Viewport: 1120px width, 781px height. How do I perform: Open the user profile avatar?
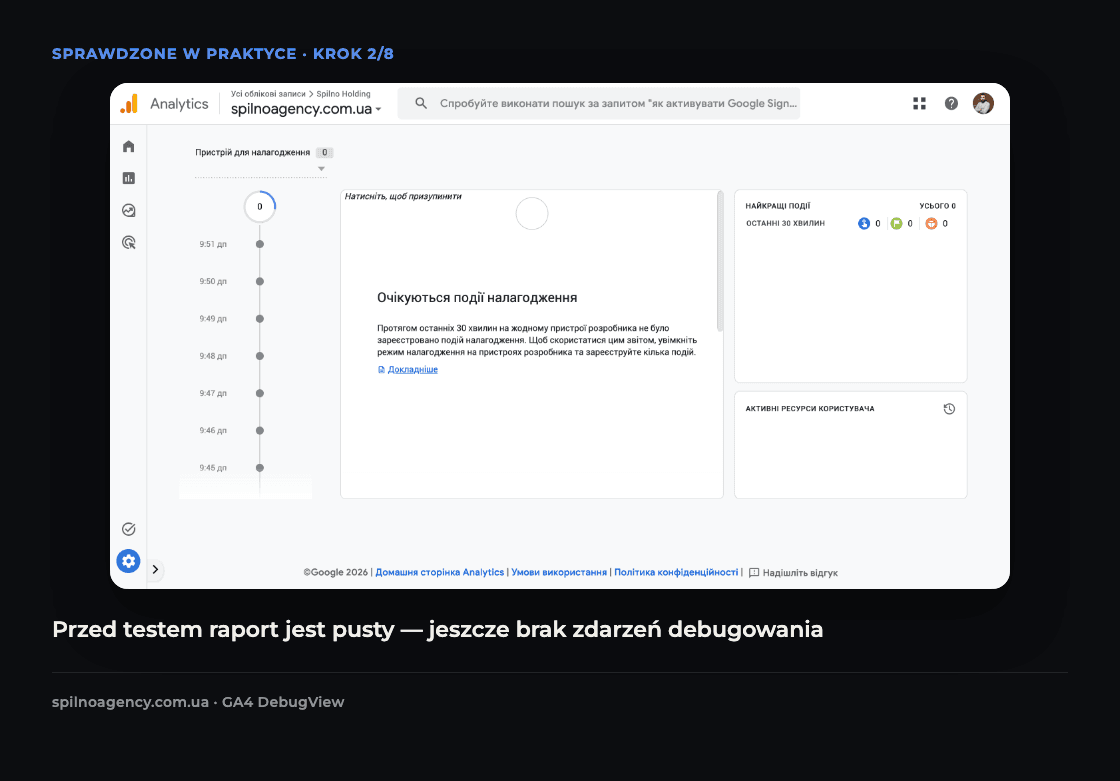[x=983, y=104]
